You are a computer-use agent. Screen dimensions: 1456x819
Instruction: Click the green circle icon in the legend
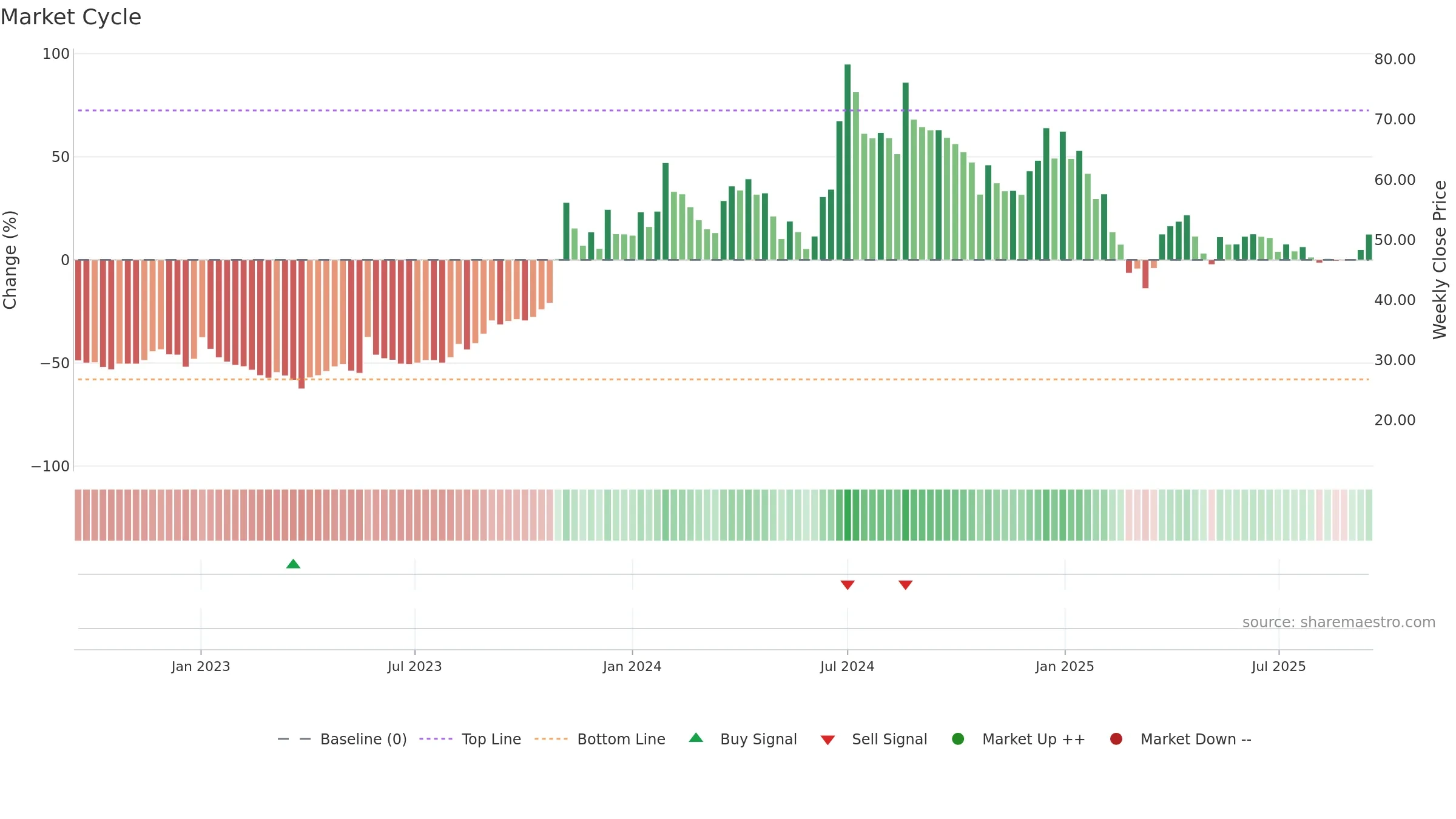click(x=958, y=739)
